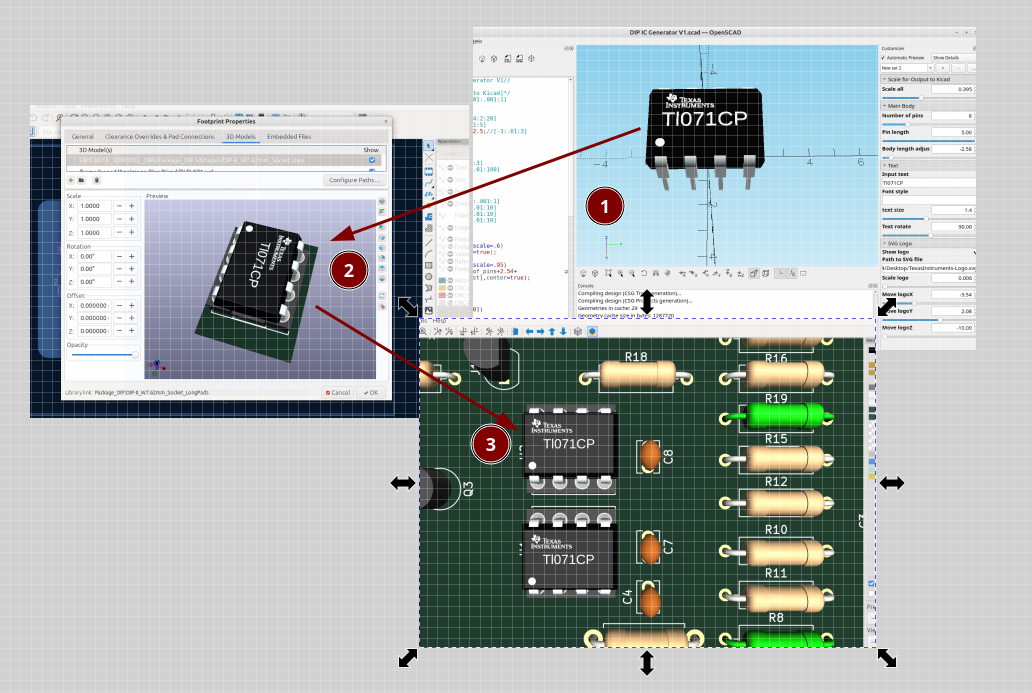
Task: Delete selected 3D model with trash icon
Action: 97,180
